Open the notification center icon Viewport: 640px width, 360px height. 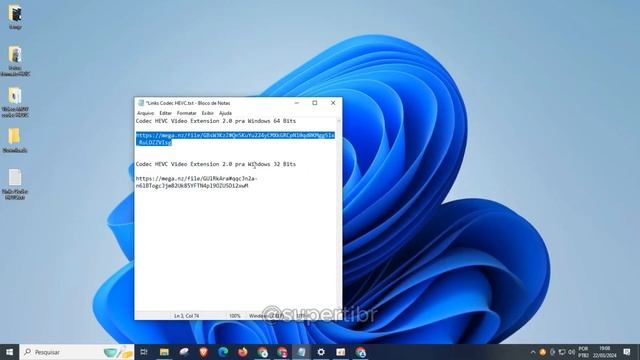click(x=627, y=352)
